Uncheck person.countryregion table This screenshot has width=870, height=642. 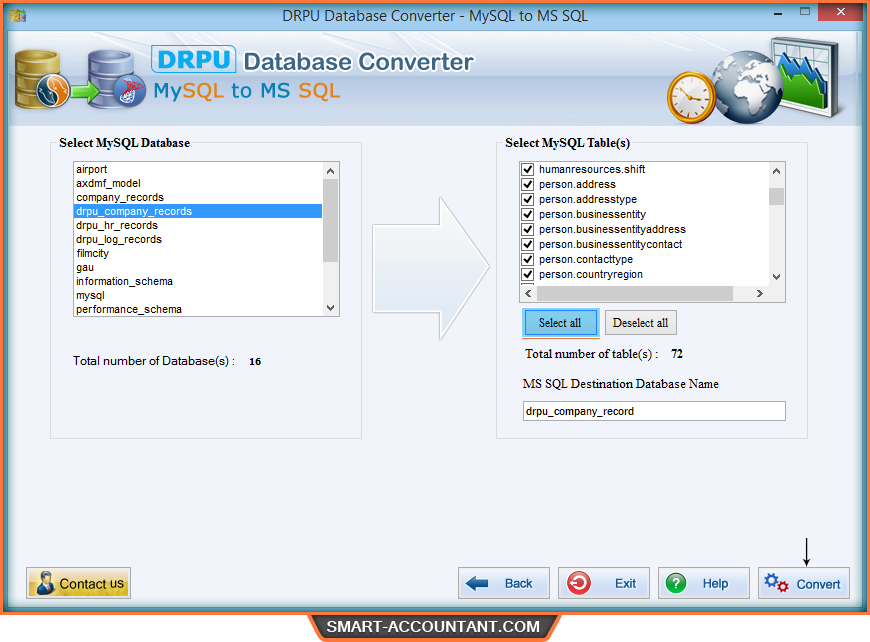[528, 274]
